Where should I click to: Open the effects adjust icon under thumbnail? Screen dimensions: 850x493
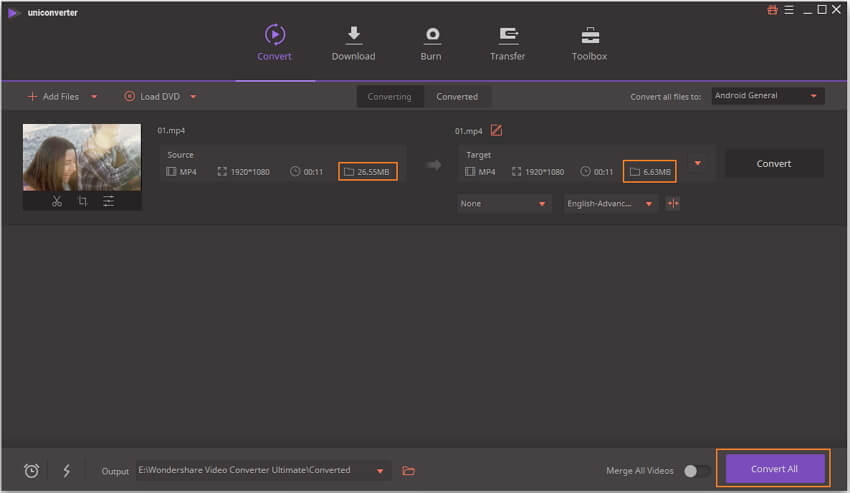click(x=108, y=201)
